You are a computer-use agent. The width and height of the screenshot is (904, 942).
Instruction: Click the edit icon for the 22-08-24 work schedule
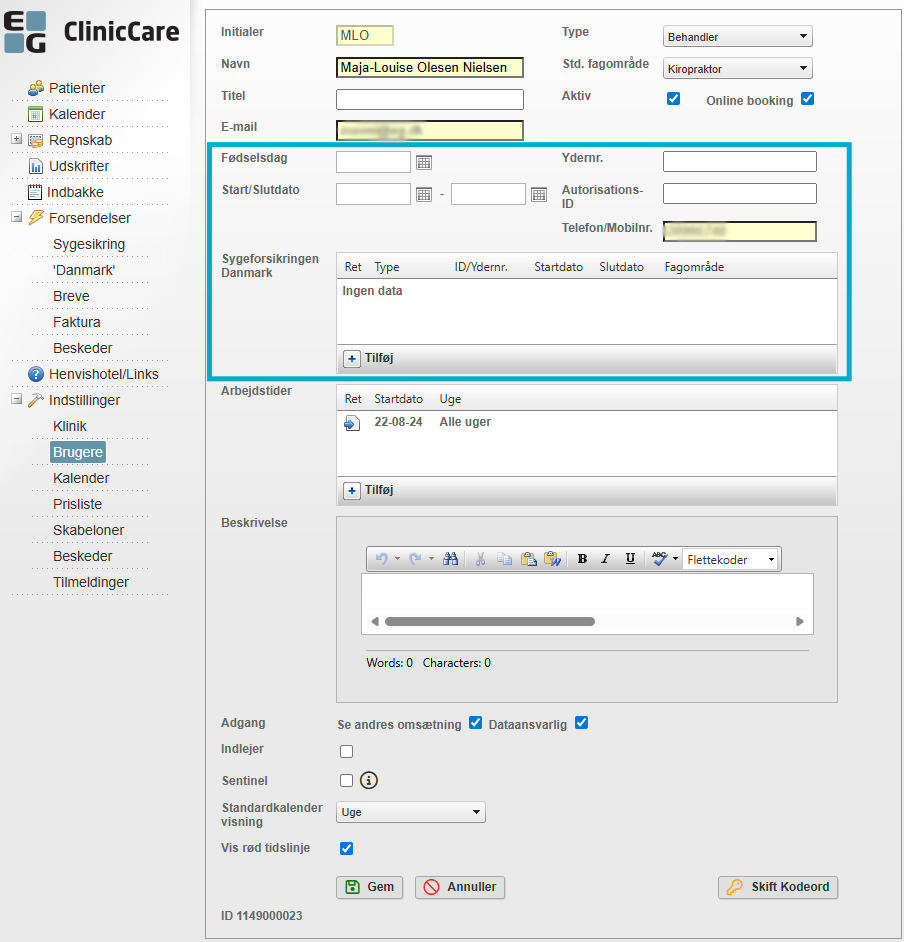pos(351,423)
